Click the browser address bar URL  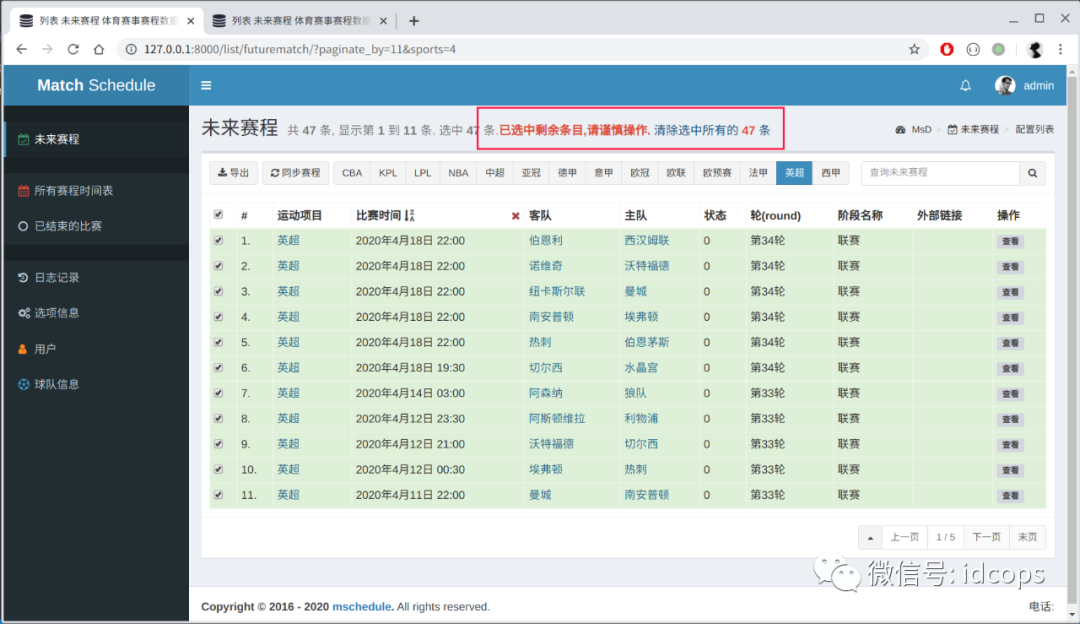(x=300, y=49)
